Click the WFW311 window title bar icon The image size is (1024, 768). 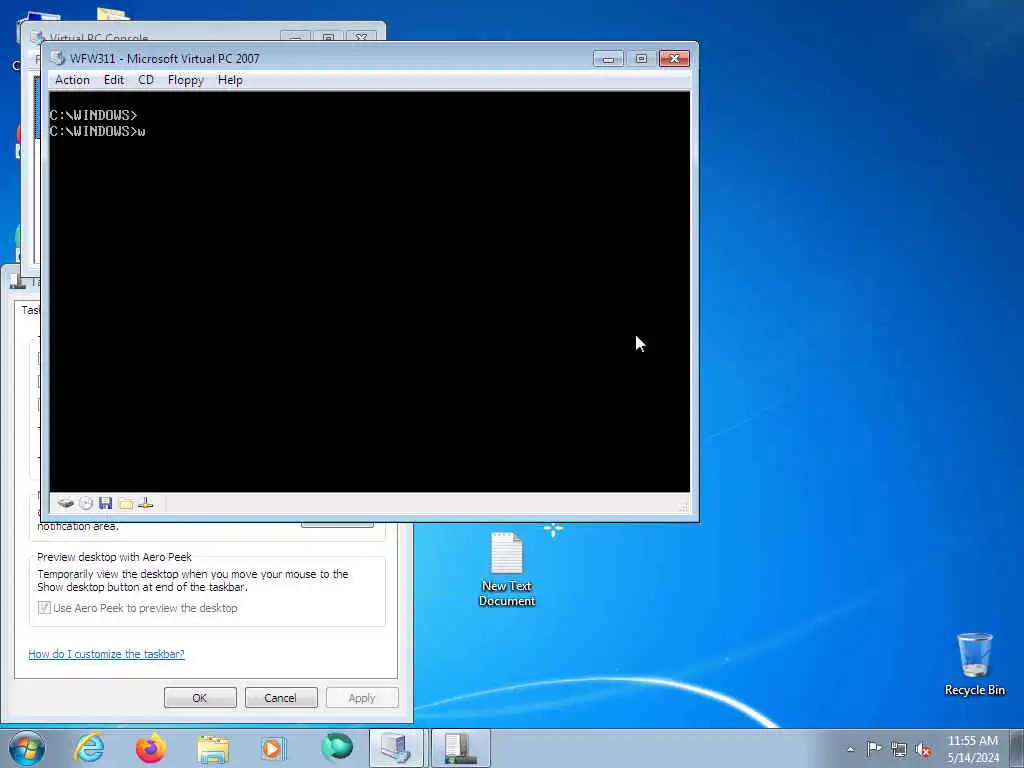(x=58, y=58)
